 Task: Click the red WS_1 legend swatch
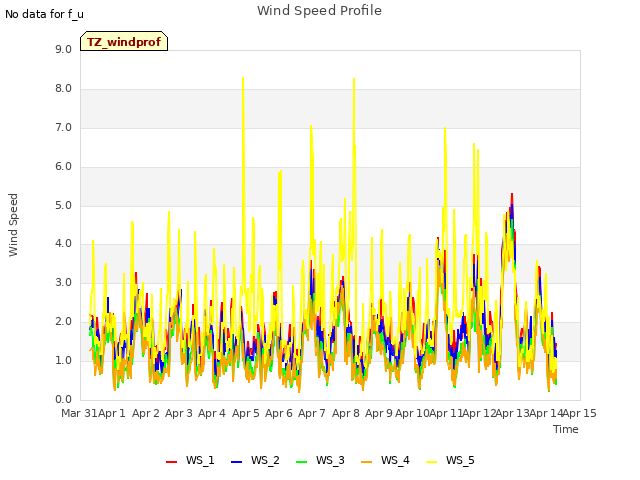coord(171,461)
